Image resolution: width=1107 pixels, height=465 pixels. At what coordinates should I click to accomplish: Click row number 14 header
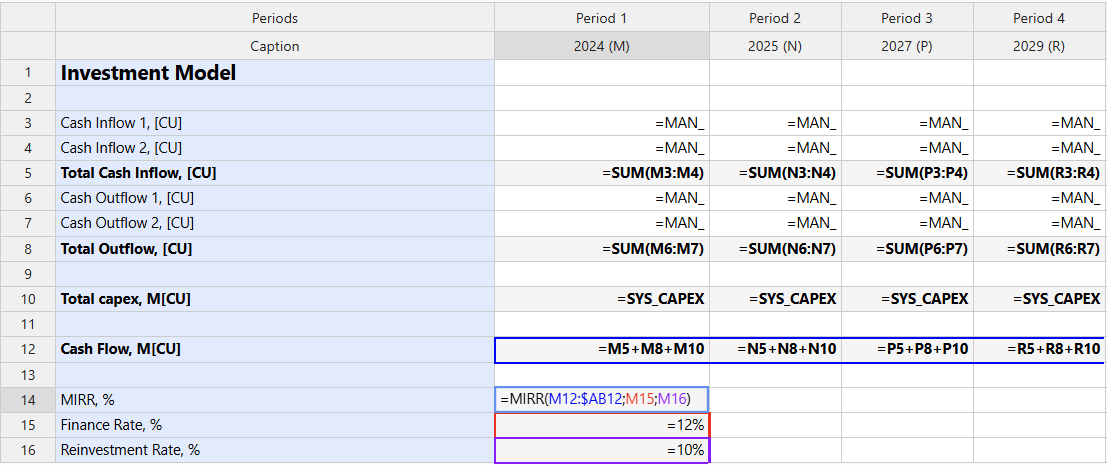point(28,399)
